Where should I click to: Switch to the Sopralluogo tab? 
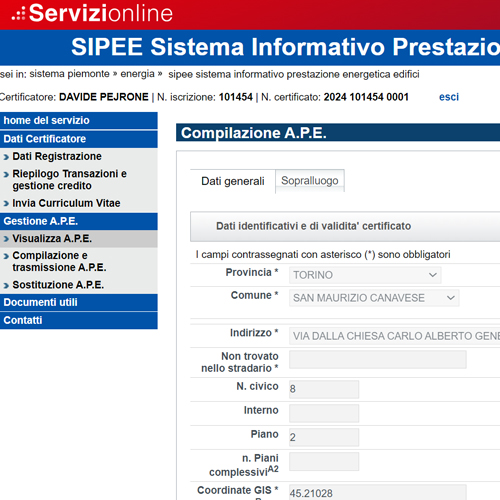[310, 181]
